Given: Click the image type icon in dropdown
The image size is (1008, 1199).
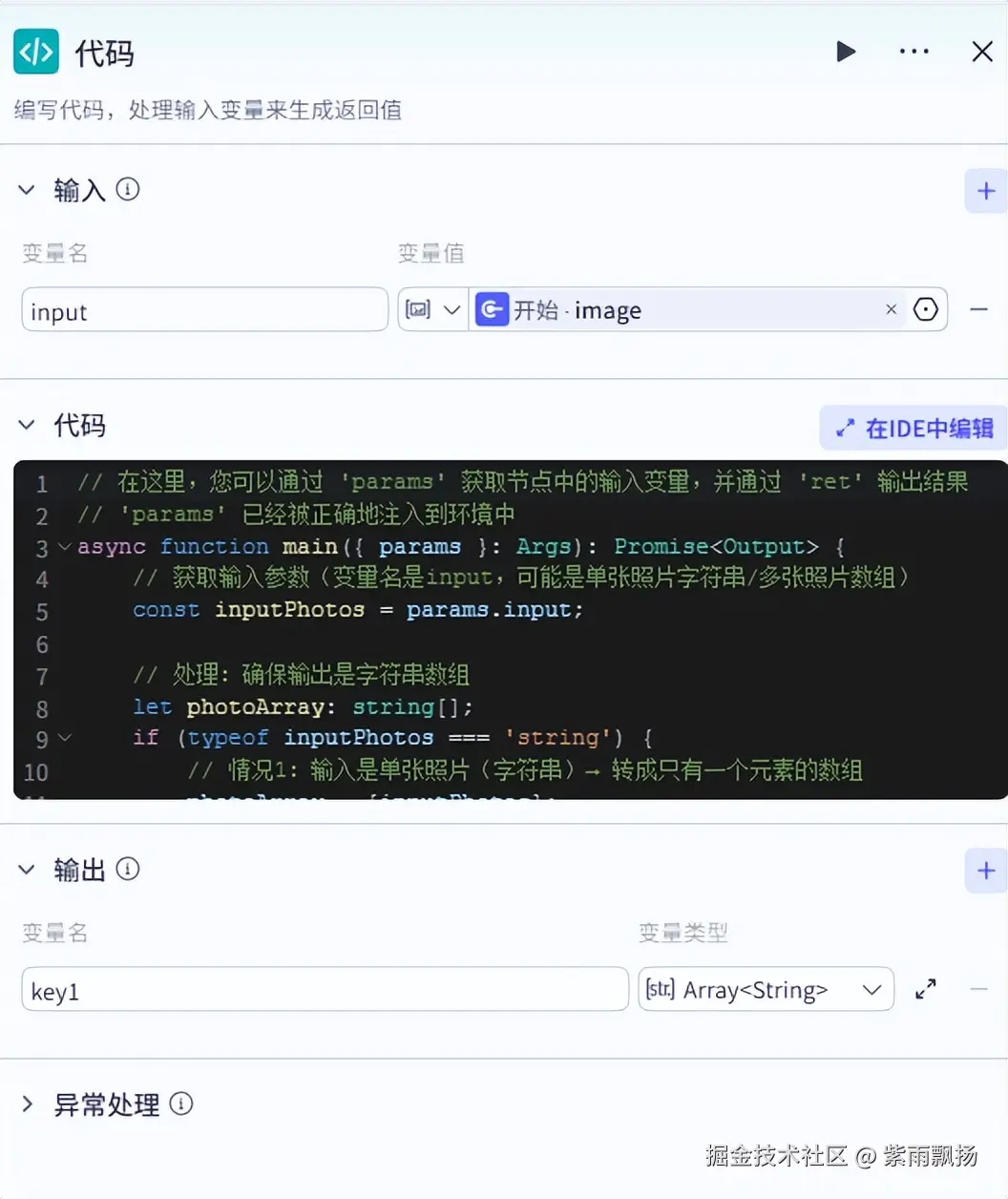Looking at the screenshot, I should tap(418, 309).
